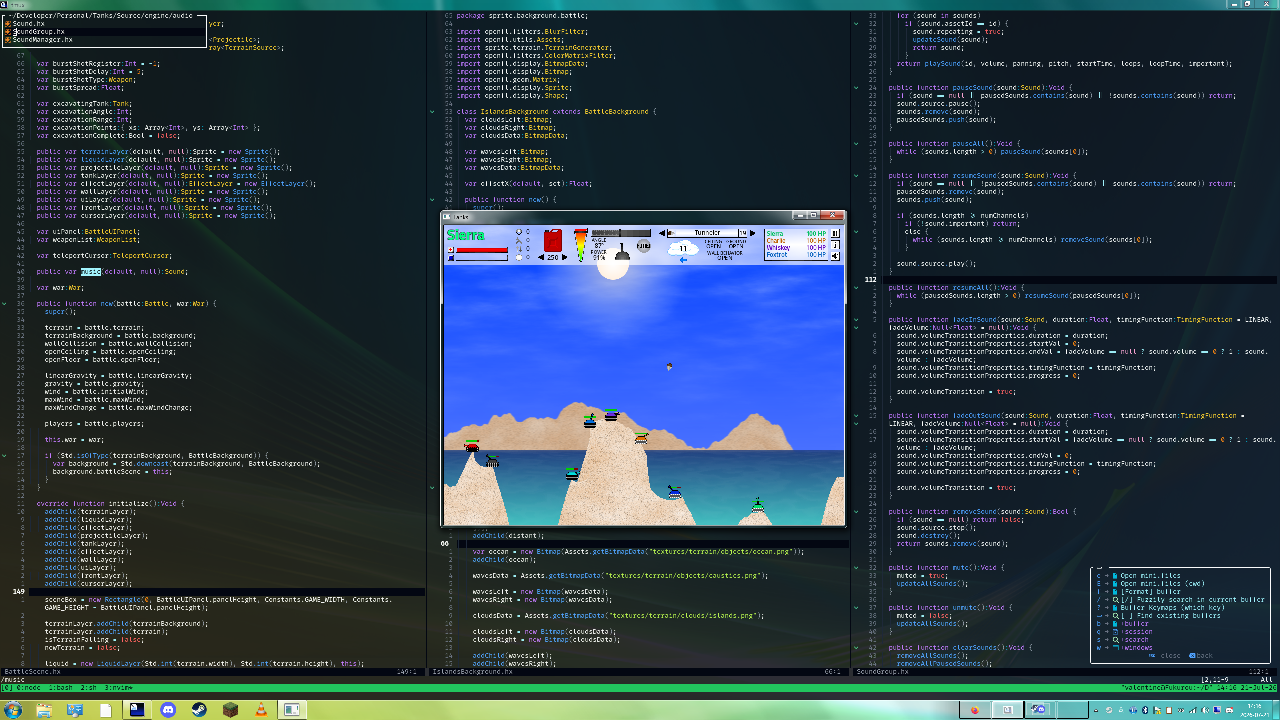The image size is (1280, 720).
Task: Decrease the fuel amount with the left arrow
Action: click(541, 257)
